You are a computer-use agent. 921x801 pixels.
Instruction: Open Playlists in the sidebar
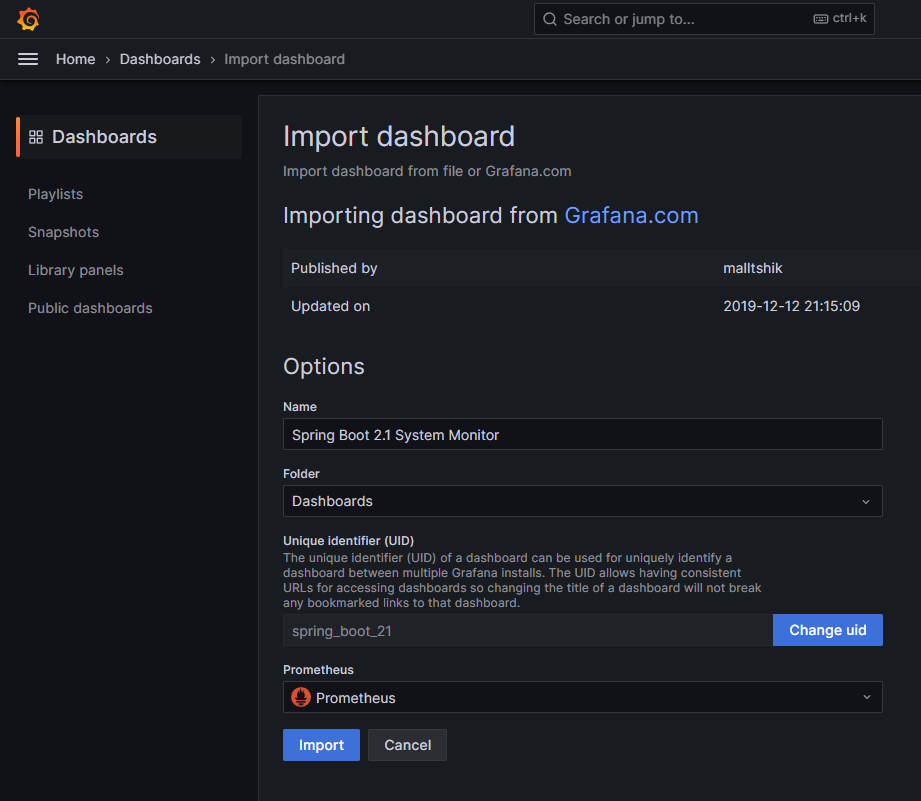coord(55,194)
